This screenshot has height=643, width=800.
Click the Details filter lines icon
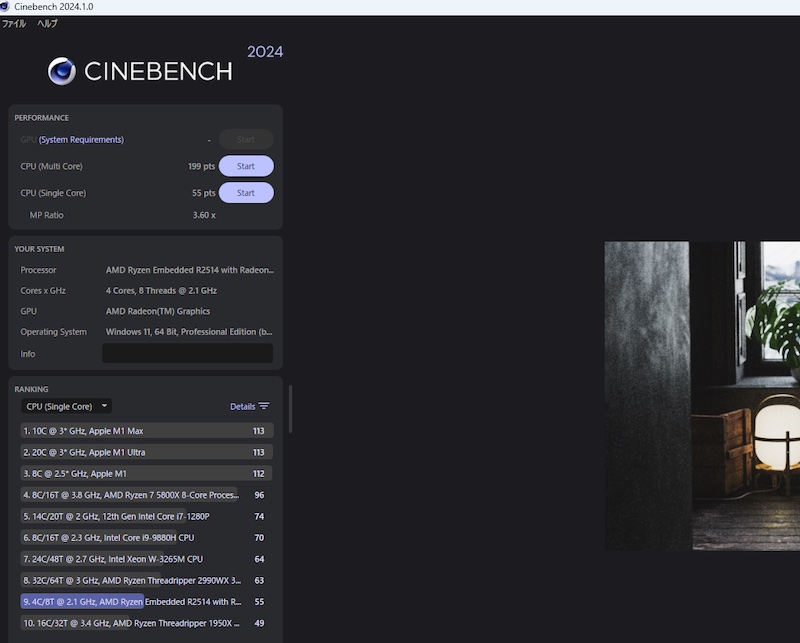pyautogui.click(x=264, y=406)
